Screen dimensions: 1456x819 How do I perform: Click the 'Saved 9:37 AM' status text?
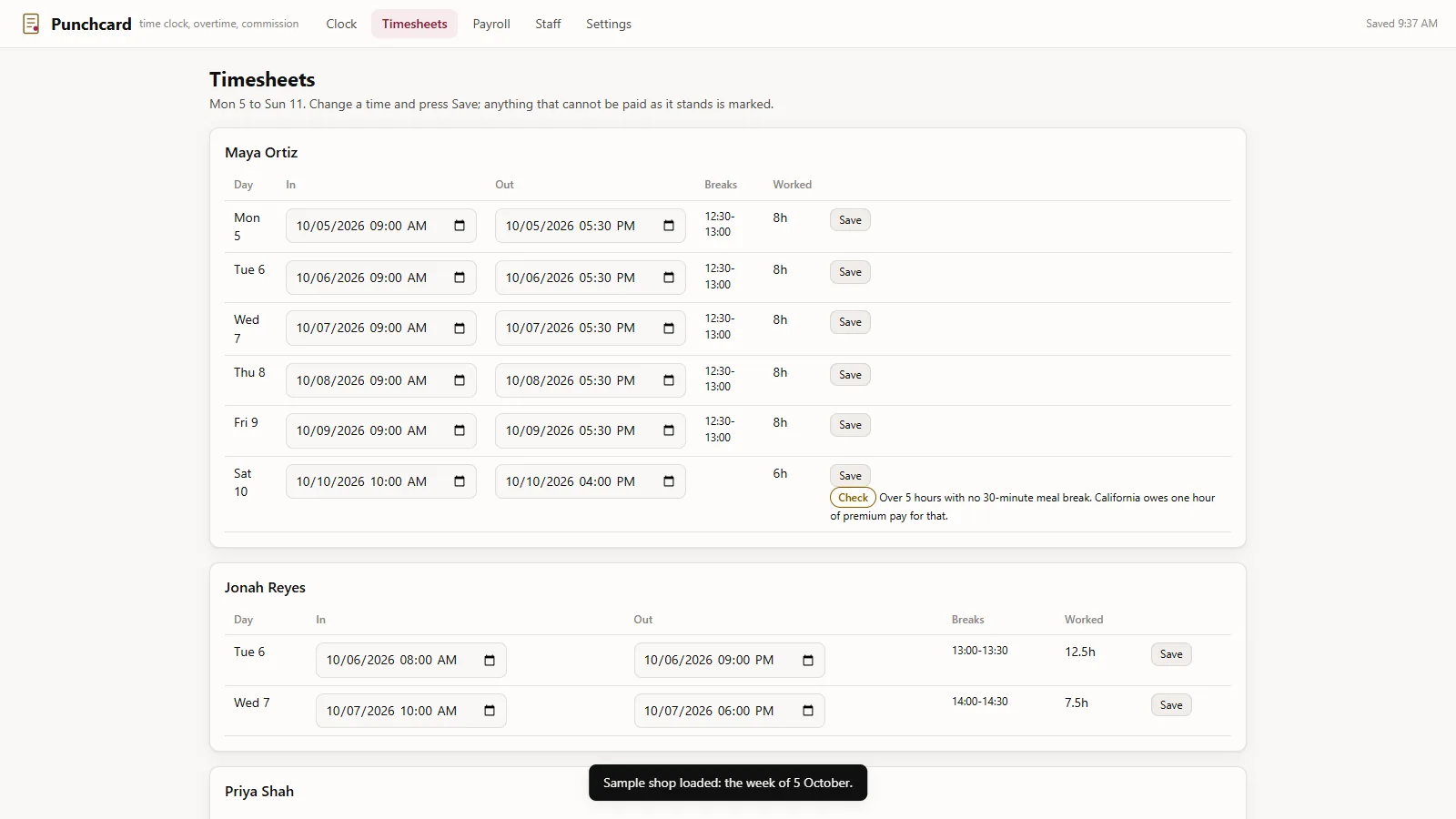coord(1401,24)
